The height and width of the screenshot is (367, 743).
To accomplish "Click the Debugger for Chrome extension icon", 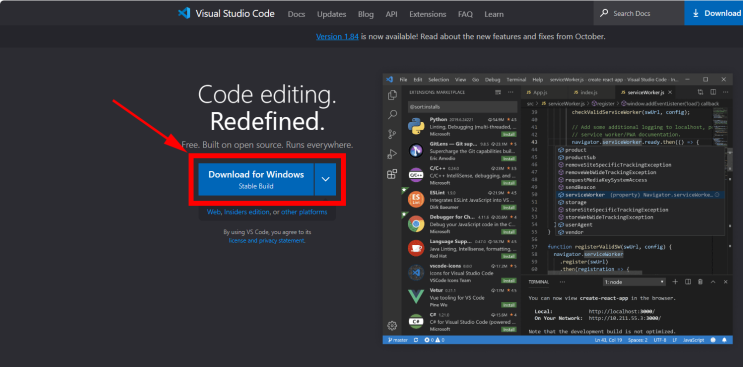I will (x=416, y=224).
